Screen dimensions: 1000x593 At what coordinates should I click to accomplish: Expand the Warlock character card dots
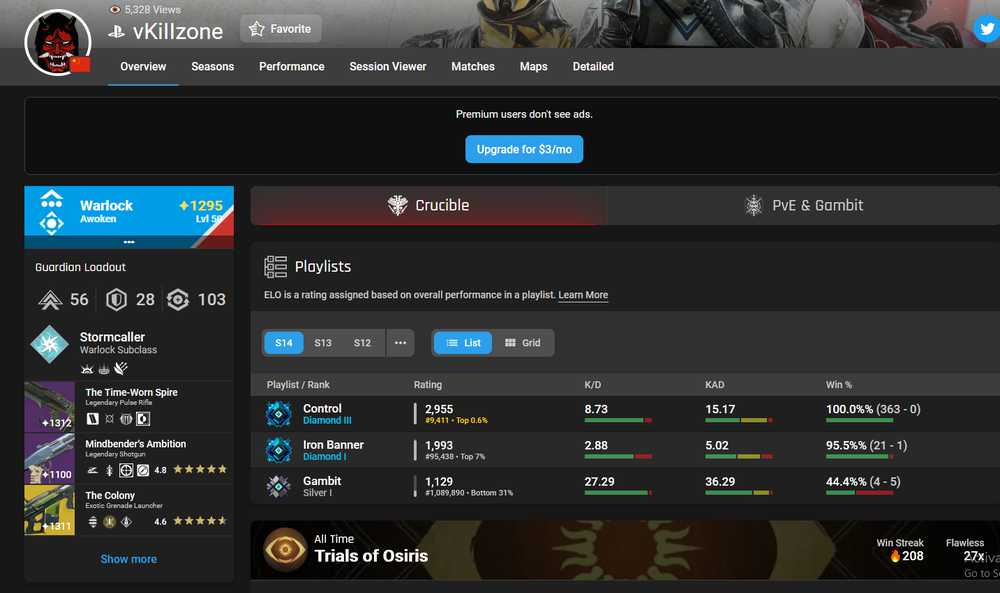pos(129,242)
